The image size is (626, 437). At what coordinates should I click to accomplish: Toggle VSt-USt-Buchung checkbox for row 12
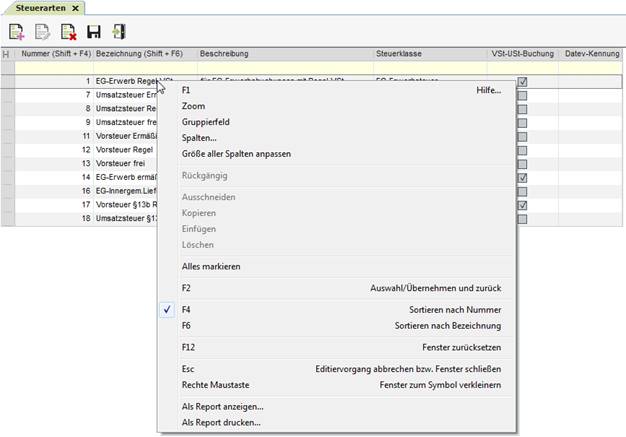point(522,150)
